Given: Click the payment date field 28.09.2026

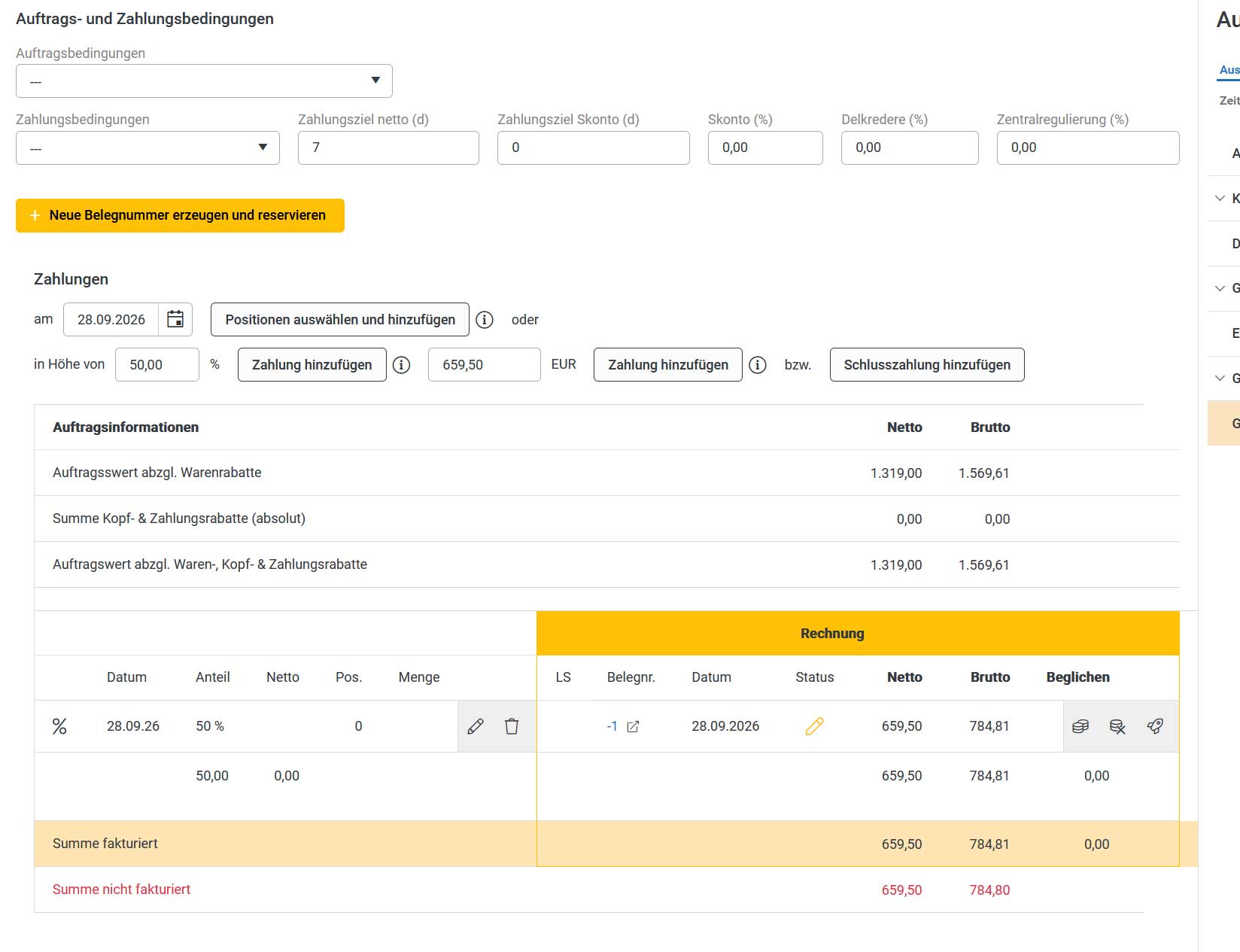Looking at the screenshot, I should 111,320.
